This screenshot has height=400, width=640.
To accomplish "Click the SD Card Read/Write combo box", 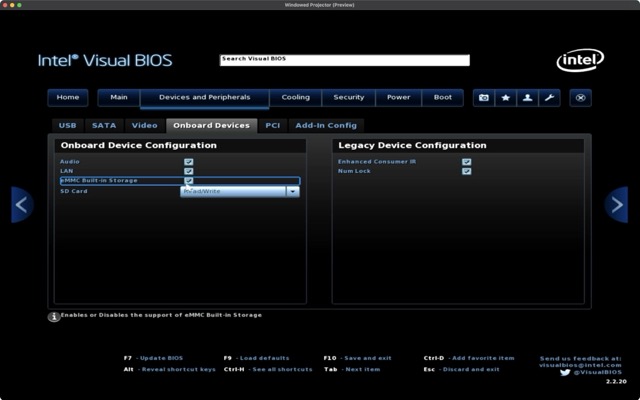I will [240, 191].
